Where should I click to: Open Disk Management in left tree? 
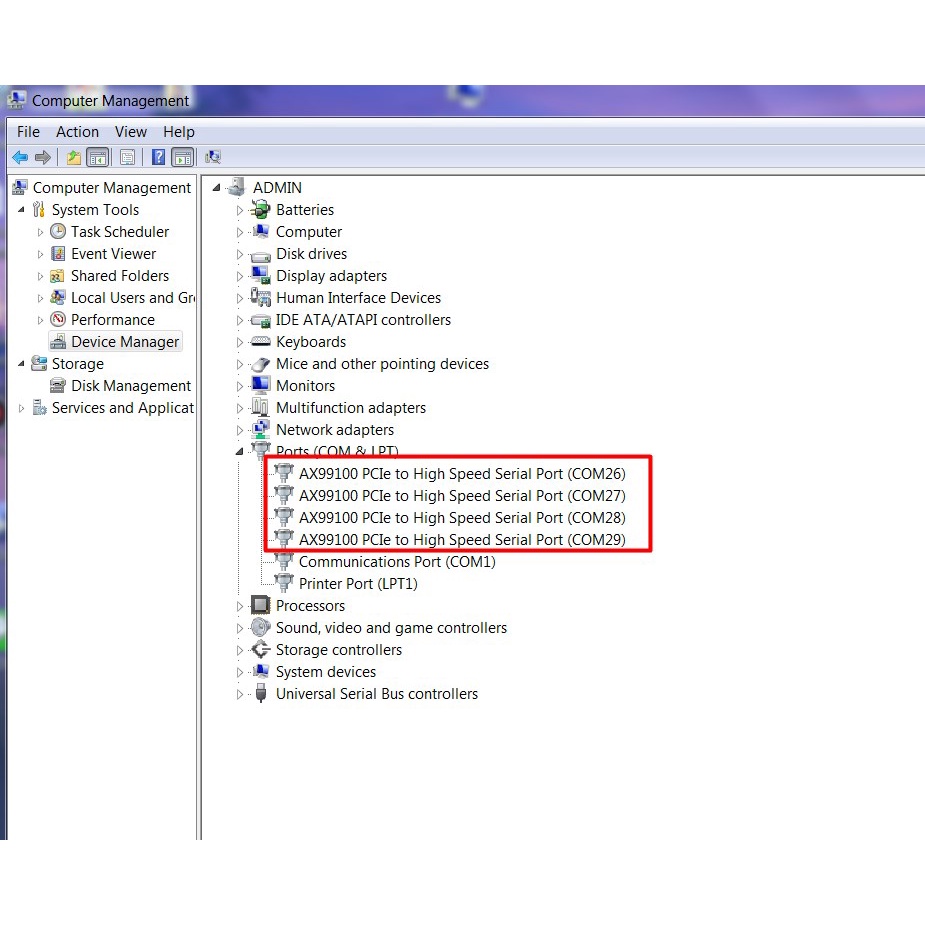(x=130, y=386)
